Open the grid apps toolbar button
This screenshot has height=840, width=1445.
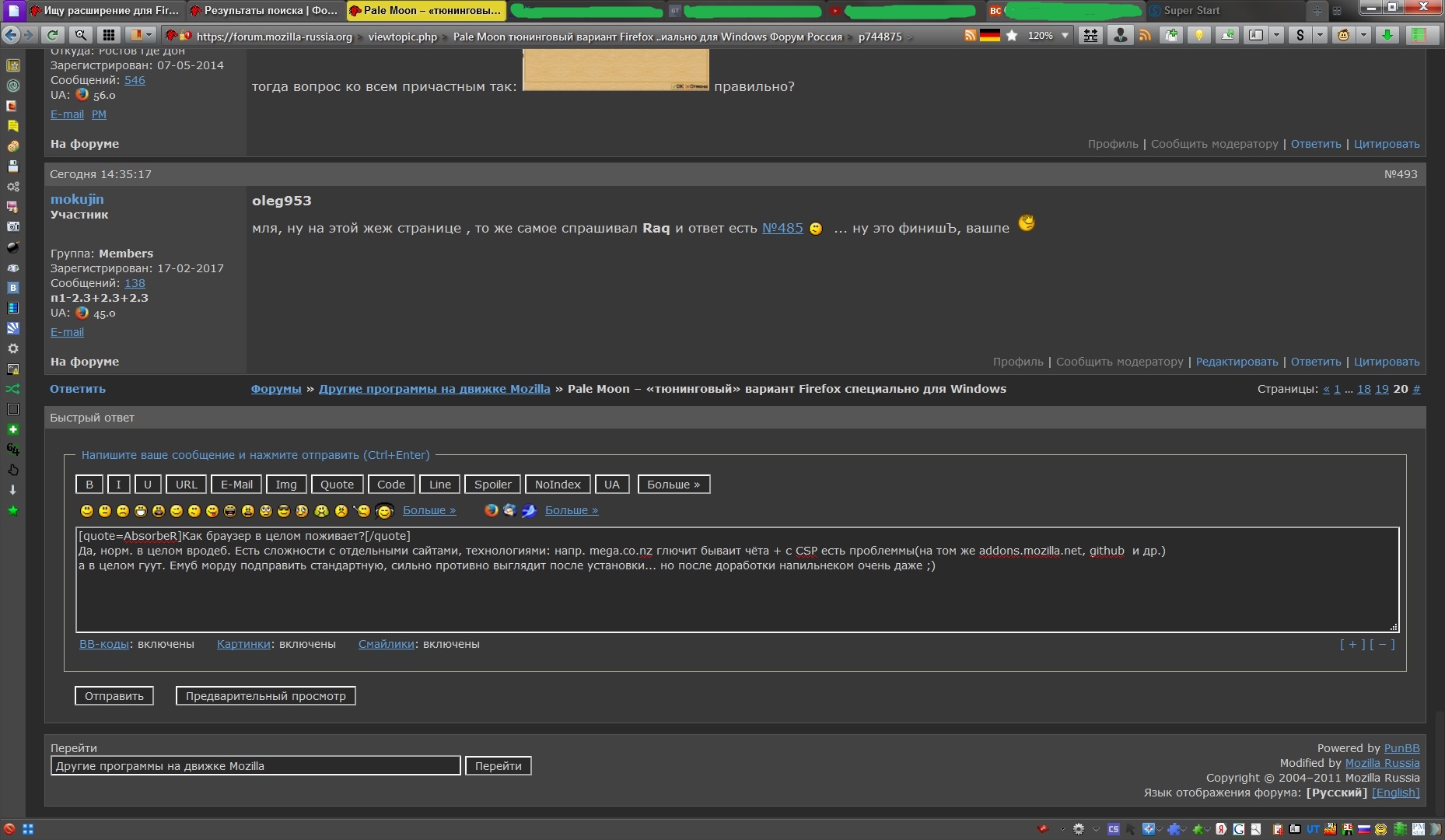109,35
